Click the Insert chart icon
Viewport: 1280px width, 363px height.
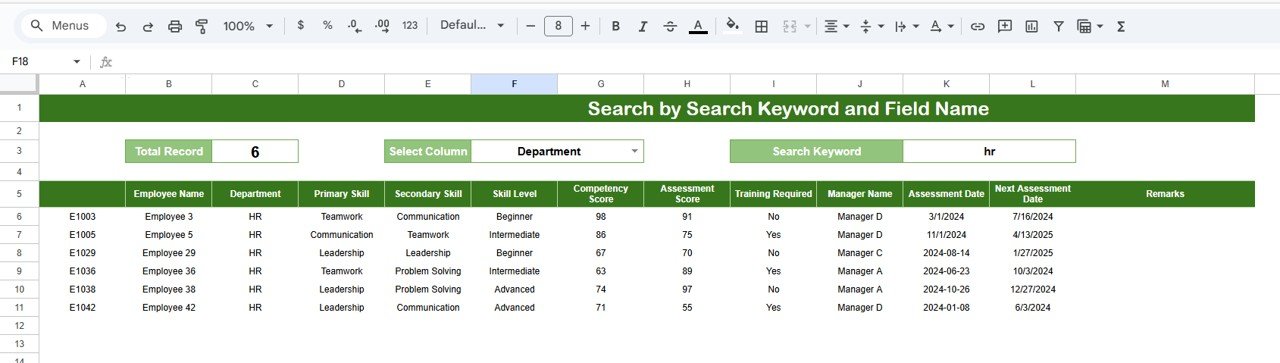pyautogui.click(x=1031, y=26)
